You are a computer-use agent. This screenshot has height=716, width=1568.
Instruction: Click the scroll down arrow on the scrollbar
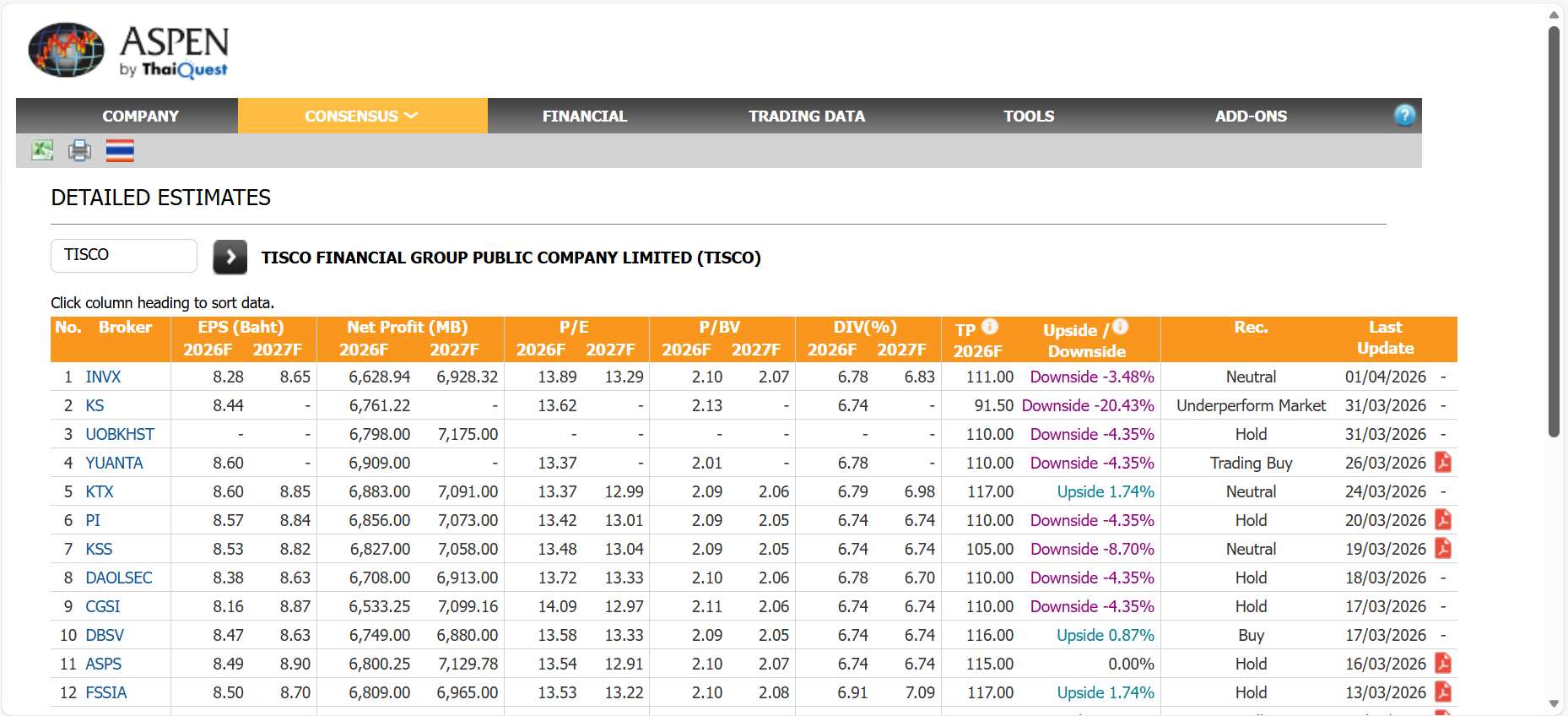point(1554,703)
